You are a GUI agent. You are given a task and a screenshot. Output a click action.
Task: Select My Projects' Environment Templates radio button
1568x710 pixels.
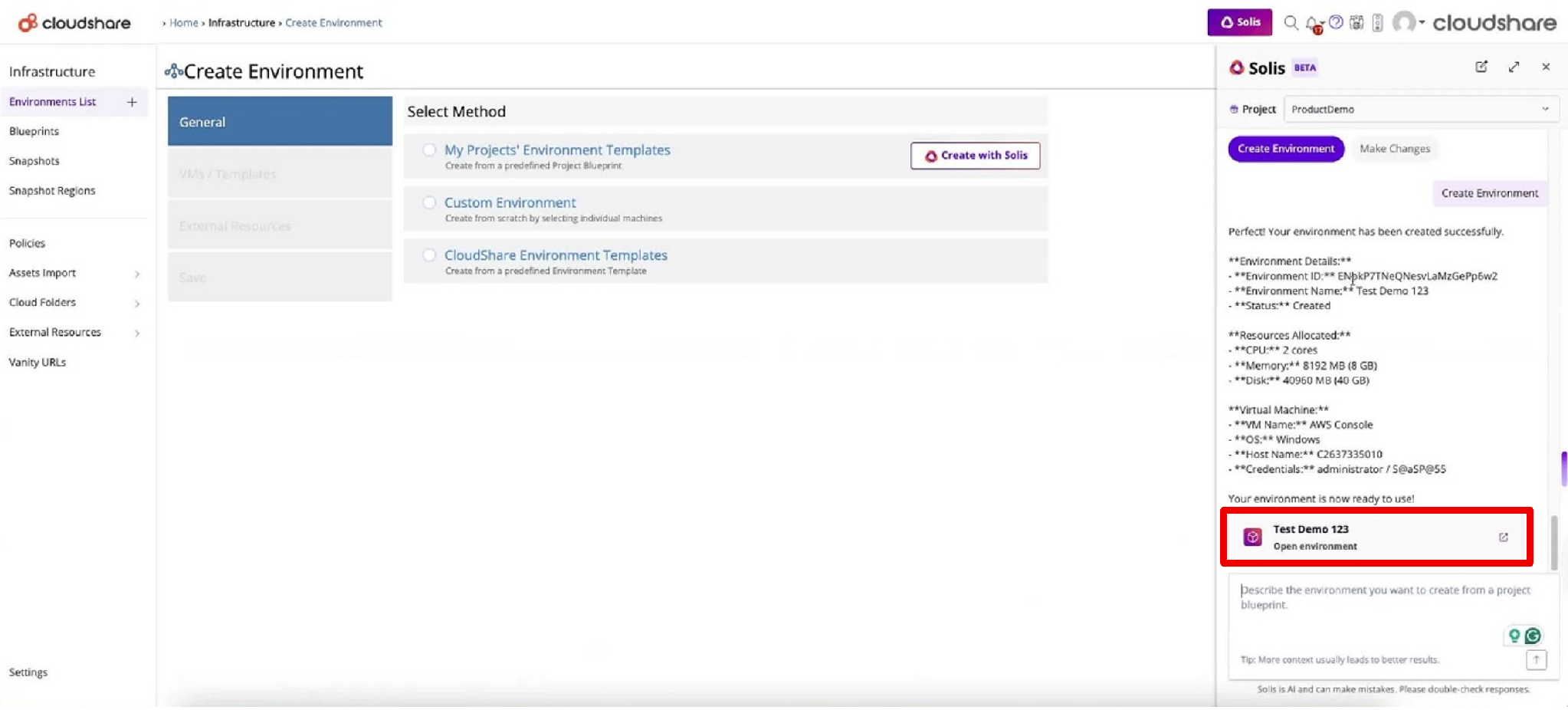point(429,150)
